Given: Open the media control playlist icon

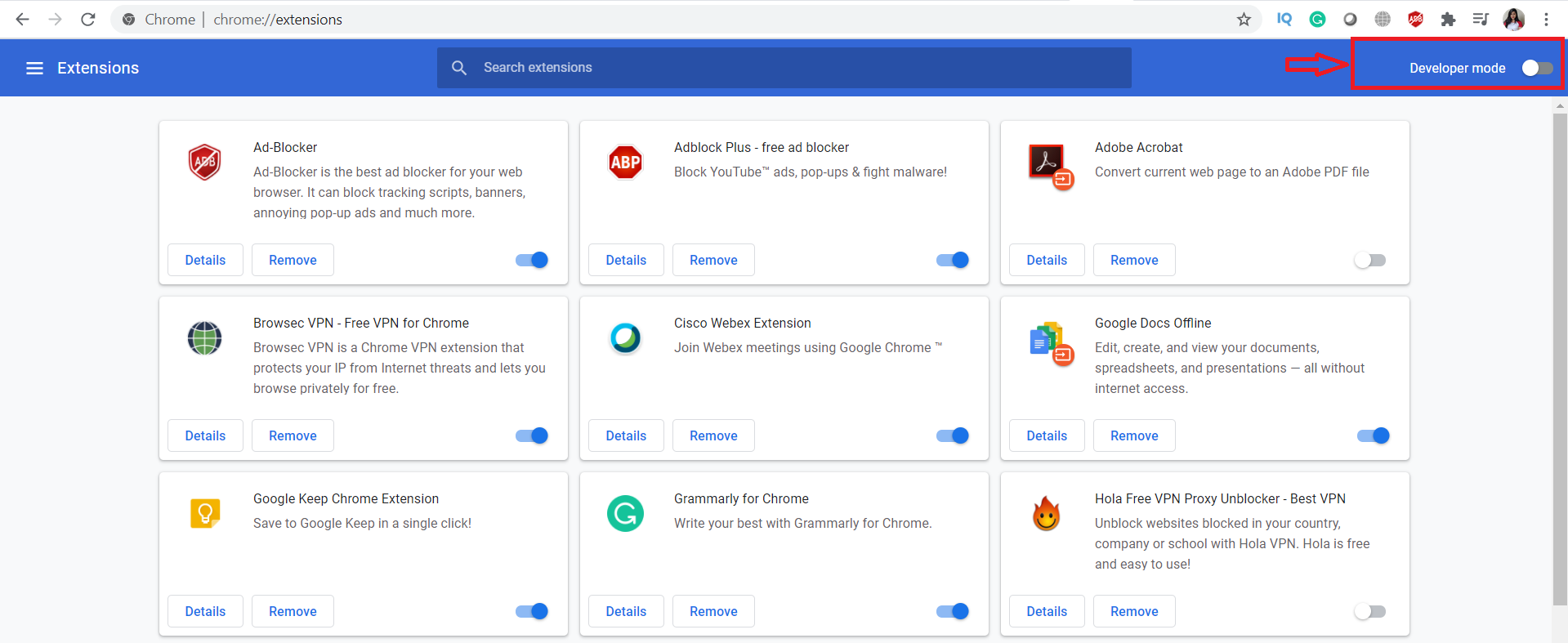Looking at the screenshot, I should coord(1481,19).
